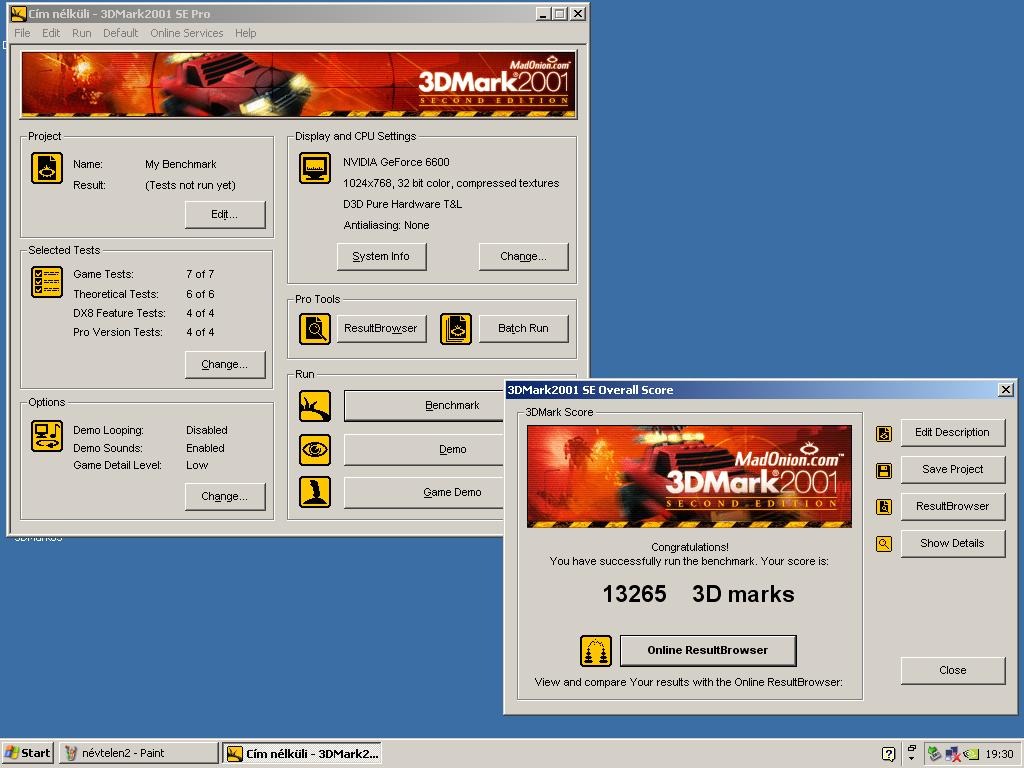Click the 3DMark2001 taskbar button
Screen dimensions: 1024x768
tap(302, 753)
